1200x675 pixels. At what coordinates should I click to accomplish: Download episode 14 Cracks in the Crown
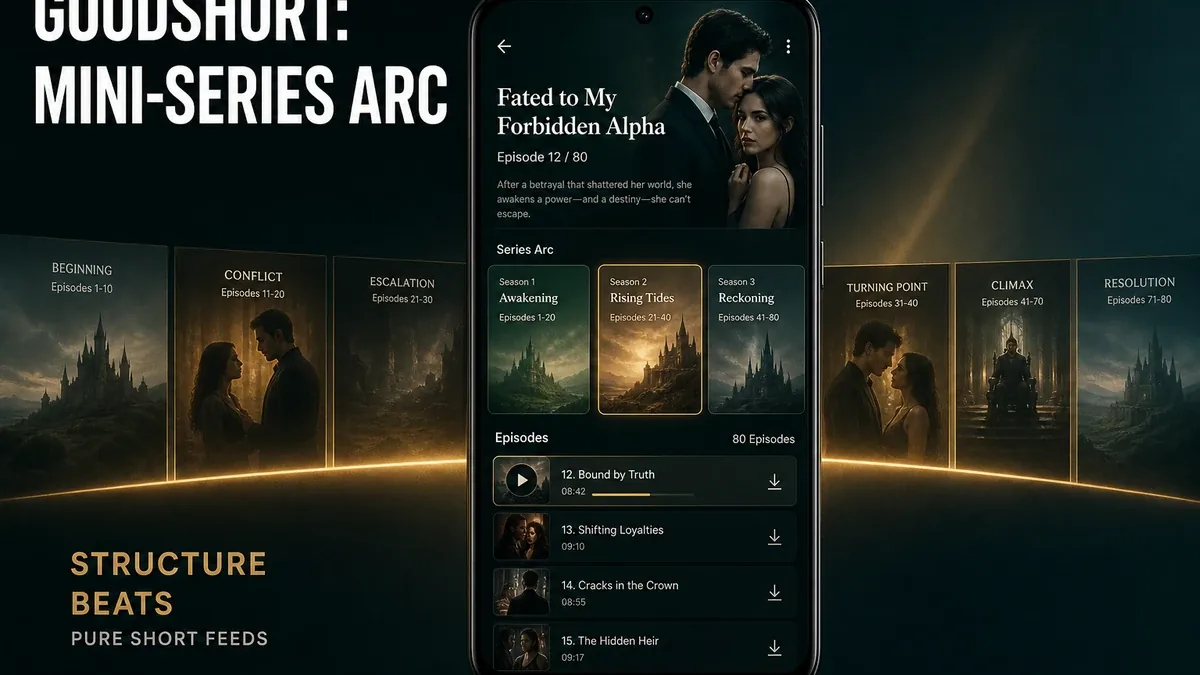[774, 592]
